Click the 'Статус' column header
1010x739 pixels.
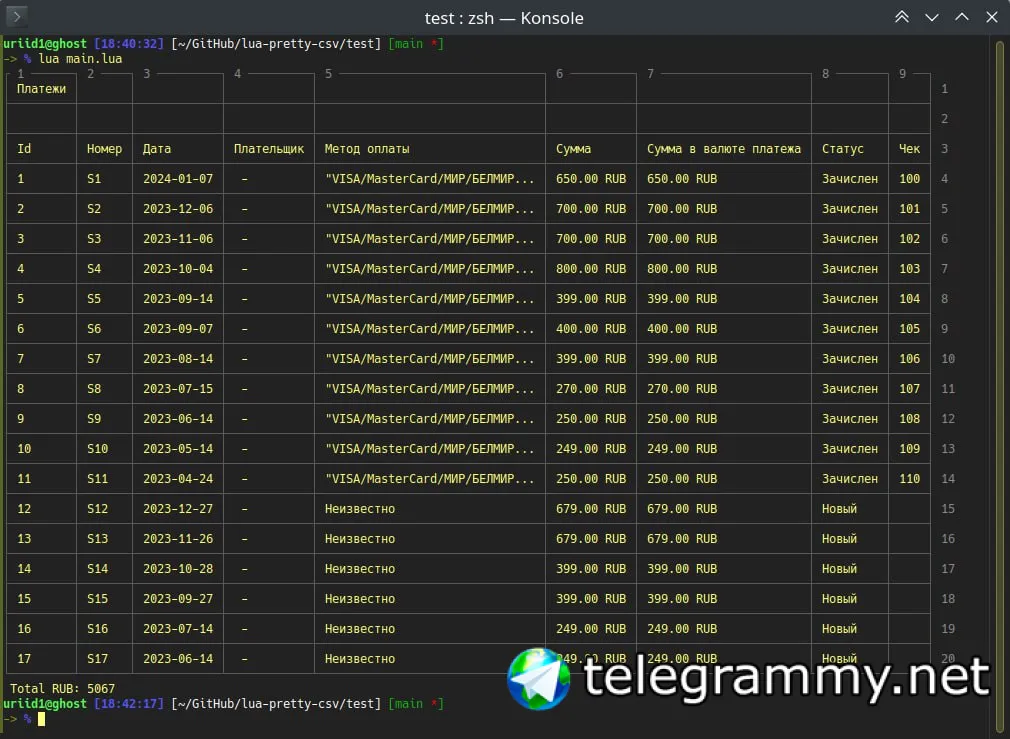pos(843,149)
